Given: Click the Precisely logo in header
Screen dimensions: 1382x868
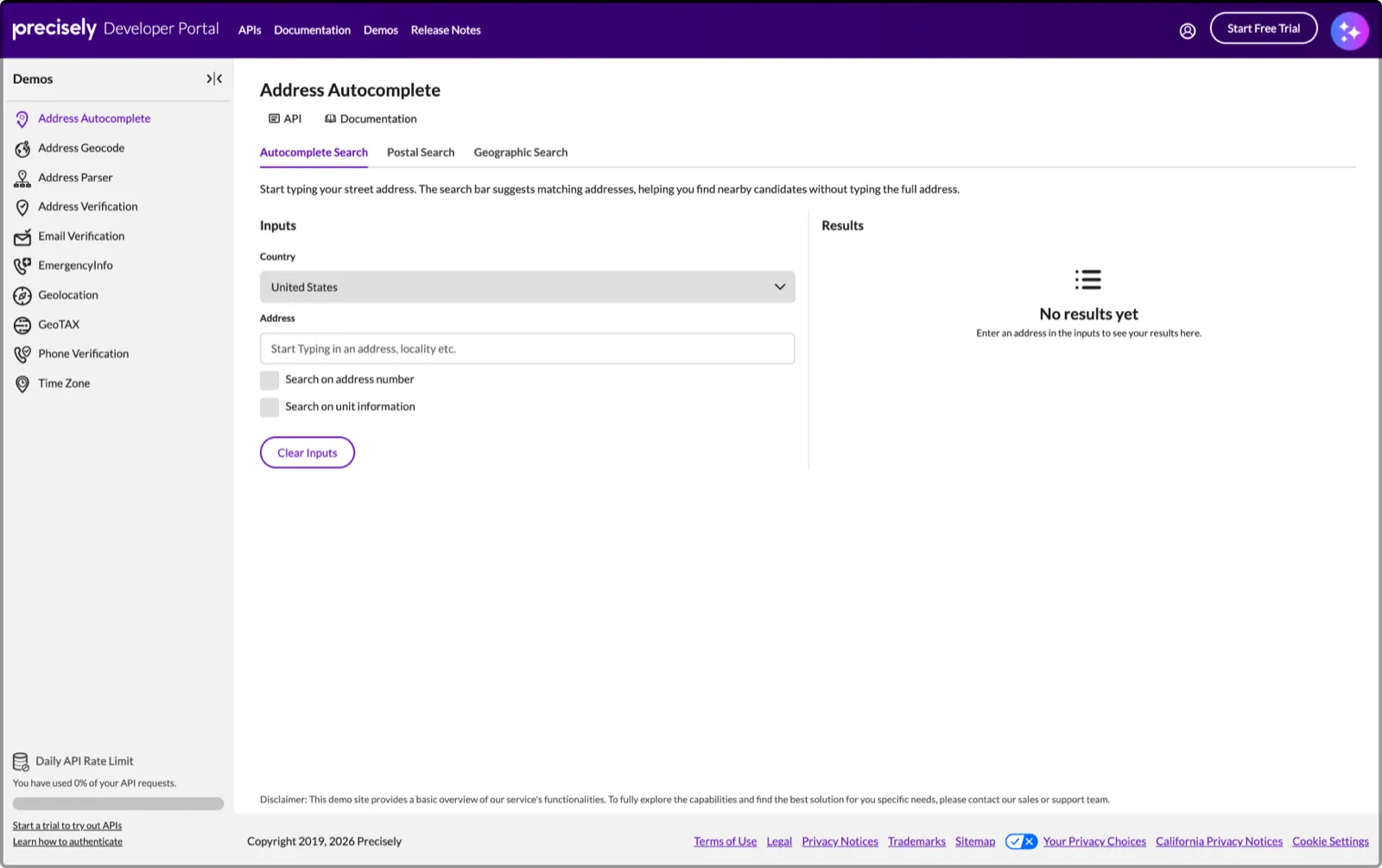Looking at the screenshot, I should point(54,29).
